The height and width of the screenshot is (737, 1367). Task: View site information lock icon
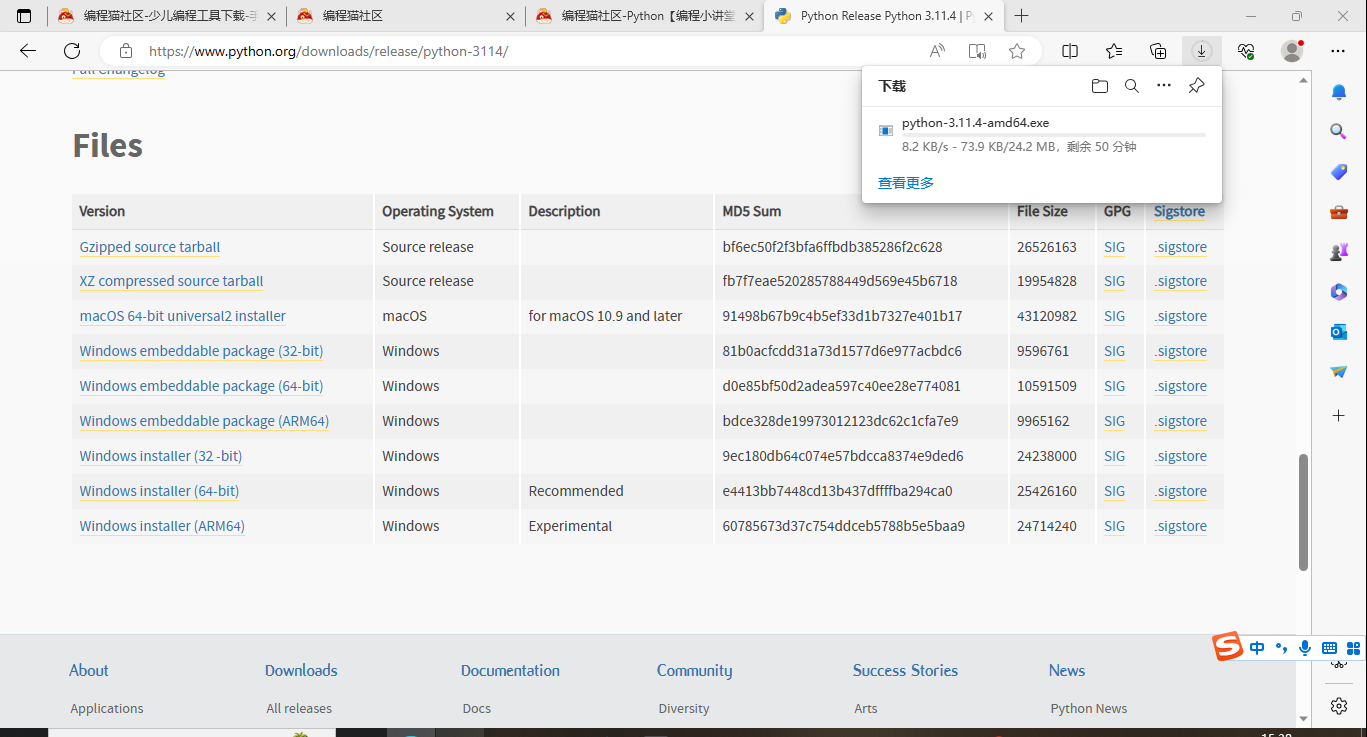click(x=125, y=51)
